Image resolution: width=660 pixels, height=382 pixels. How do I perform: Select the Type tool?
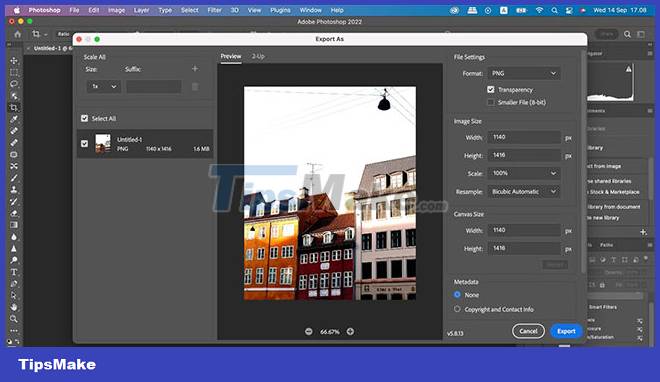[14, 272]
